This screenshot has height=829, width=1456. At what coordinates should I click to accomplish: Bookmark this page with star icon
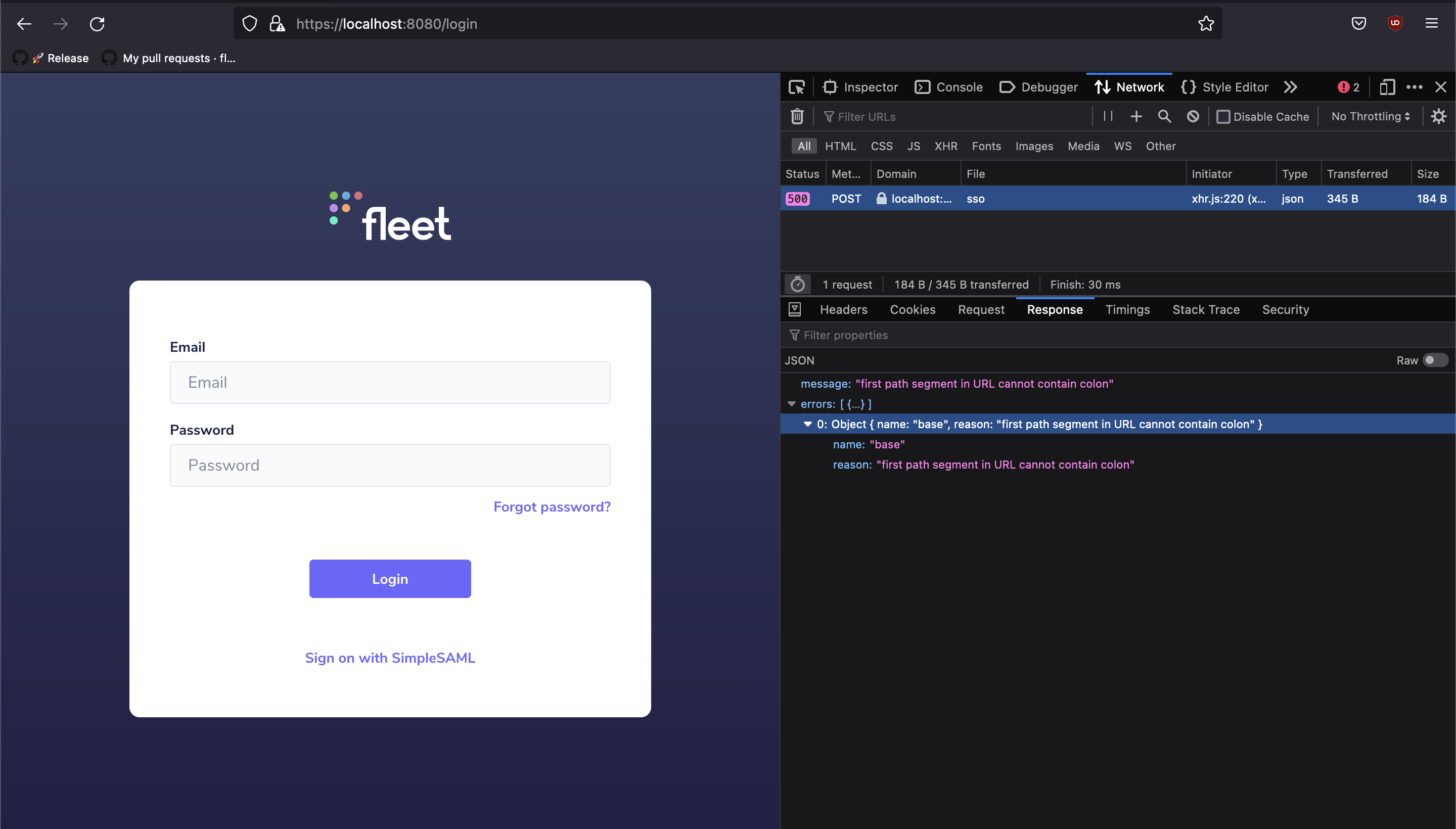click(1205, 24)
